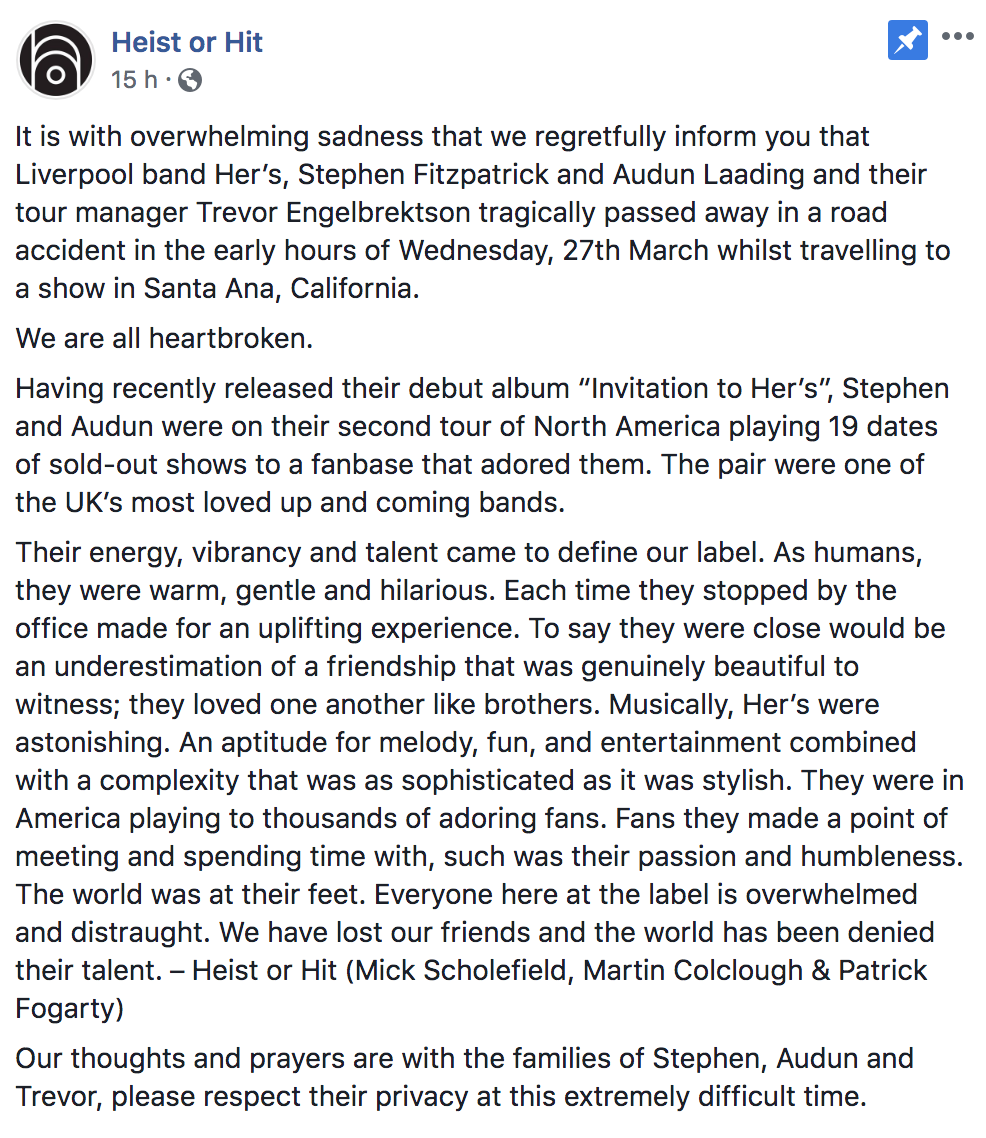Click the Heist or Hit profile logo
This screenshot has height=1138, width=986.
tap(57, 60)
